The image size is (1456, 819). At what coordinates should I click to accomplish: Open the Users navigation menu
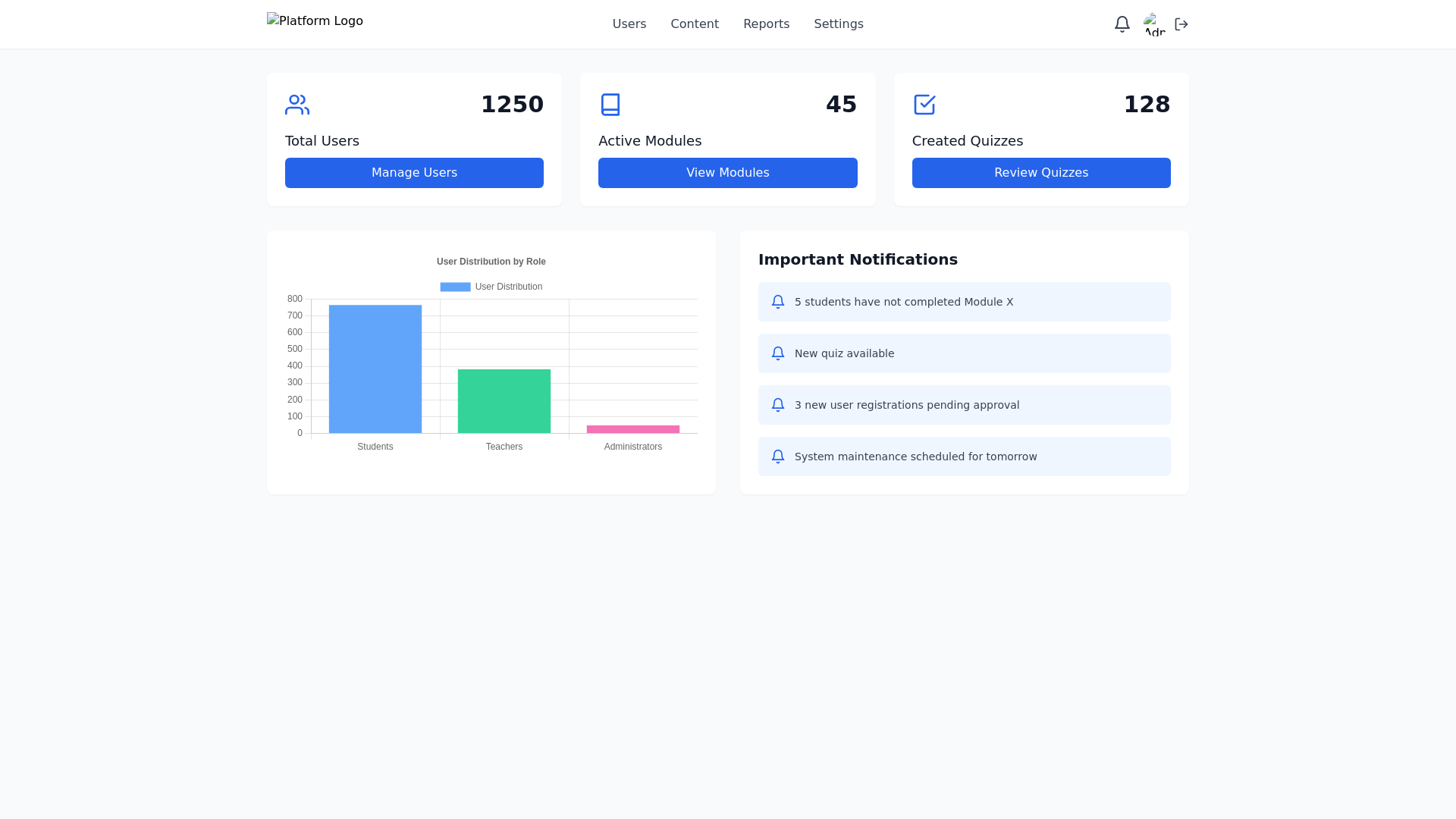coord(629,24)
